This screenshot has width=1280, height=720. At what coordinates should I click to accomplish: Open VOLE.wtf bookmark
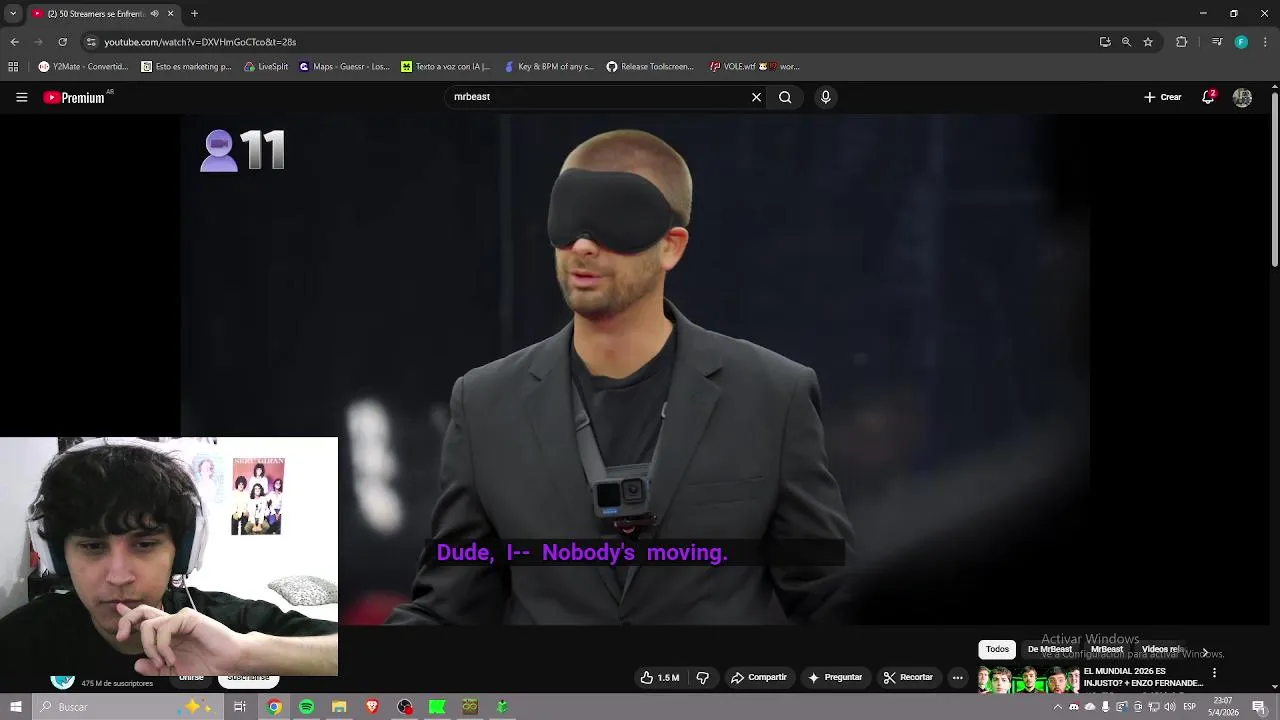point(754,67)
